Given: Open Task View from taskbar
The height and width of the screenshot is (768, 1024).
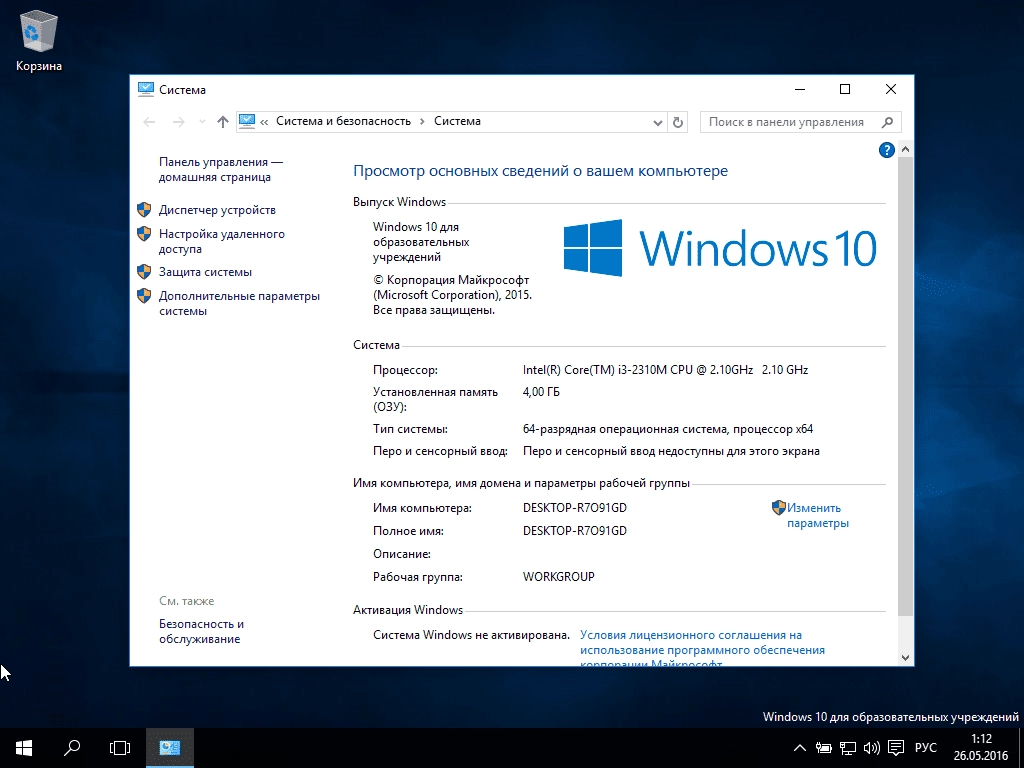Looking at the screenshot, I should click(x=120, y=748).
